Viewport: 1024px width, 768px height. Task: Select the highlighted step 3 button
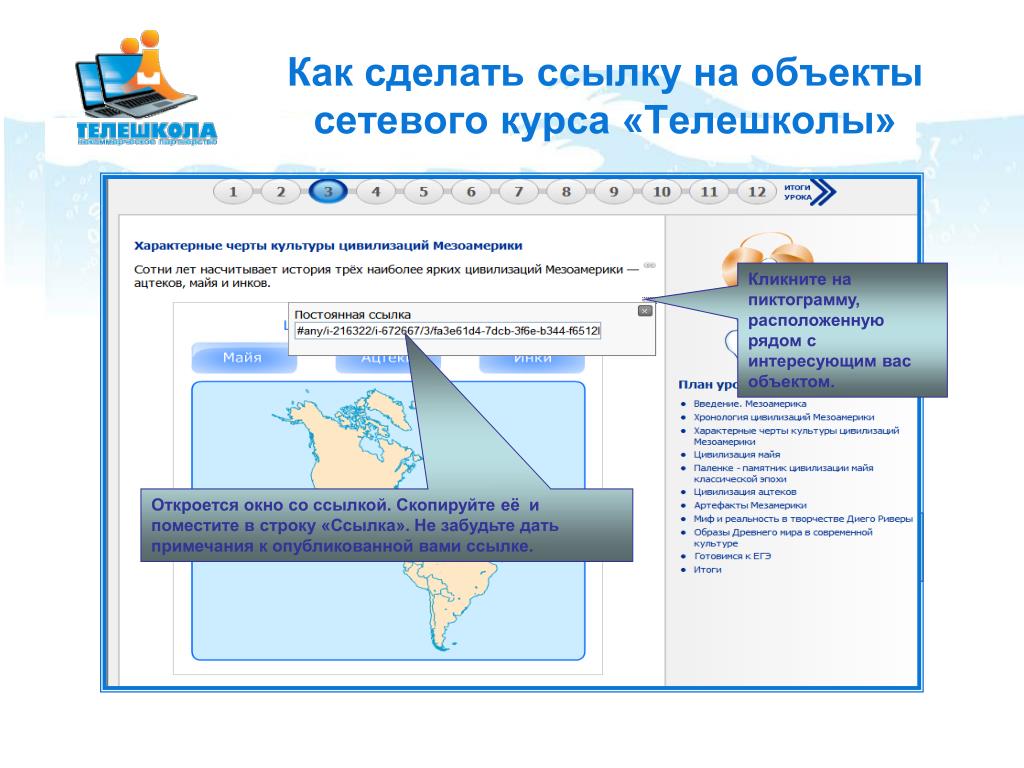point(328,192)
